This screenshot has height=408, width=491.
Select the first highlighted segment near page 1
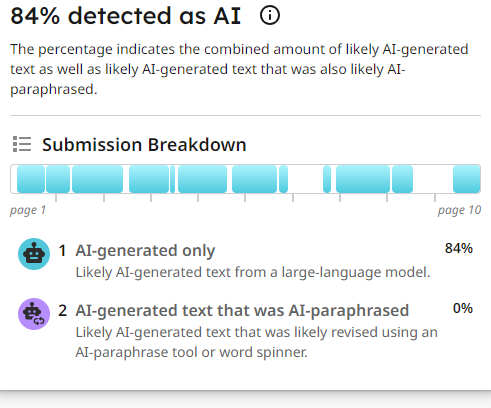31,179
